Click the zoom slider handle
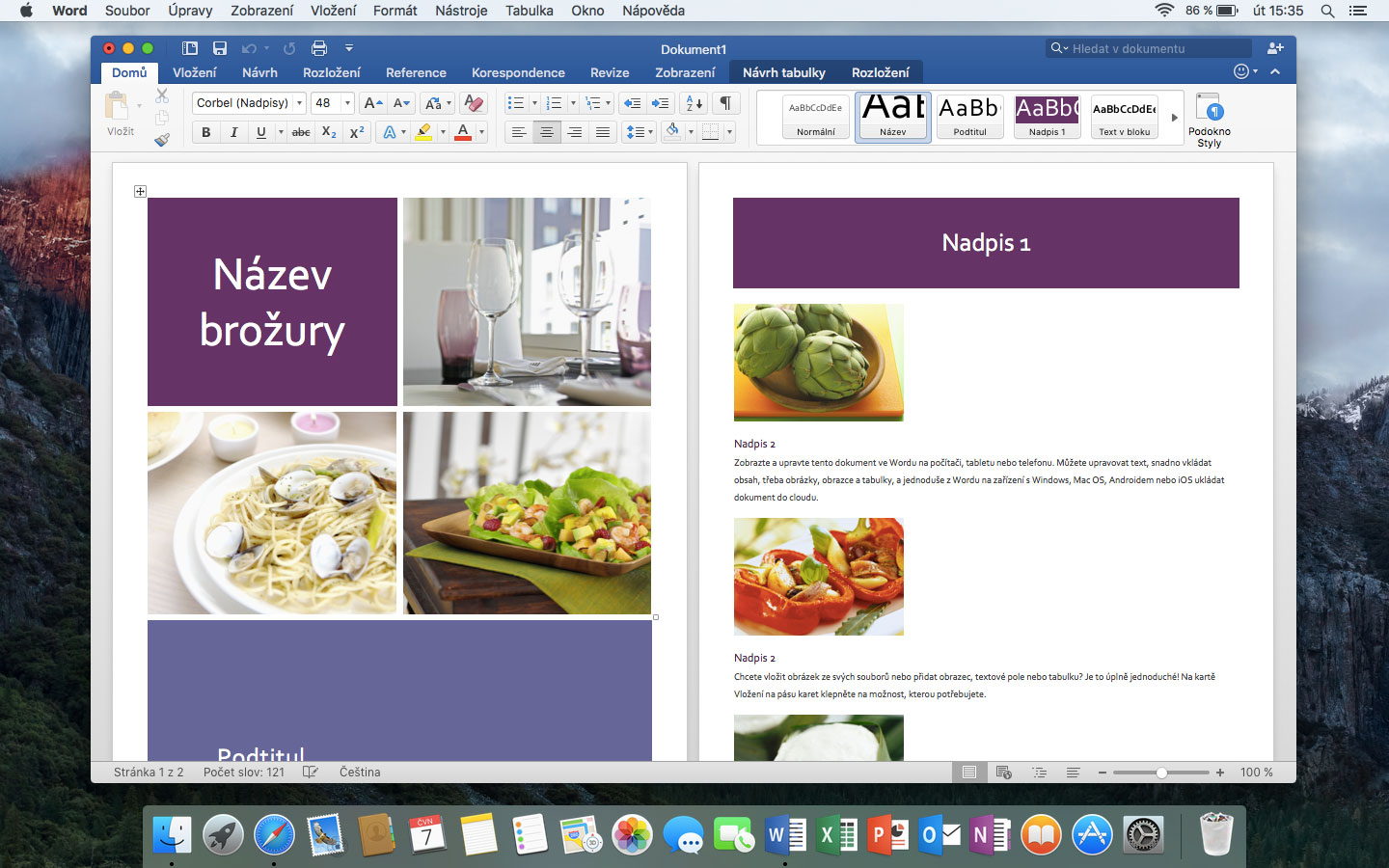The width and height of the screenshot is (1389, 868). coord(1162,773)
